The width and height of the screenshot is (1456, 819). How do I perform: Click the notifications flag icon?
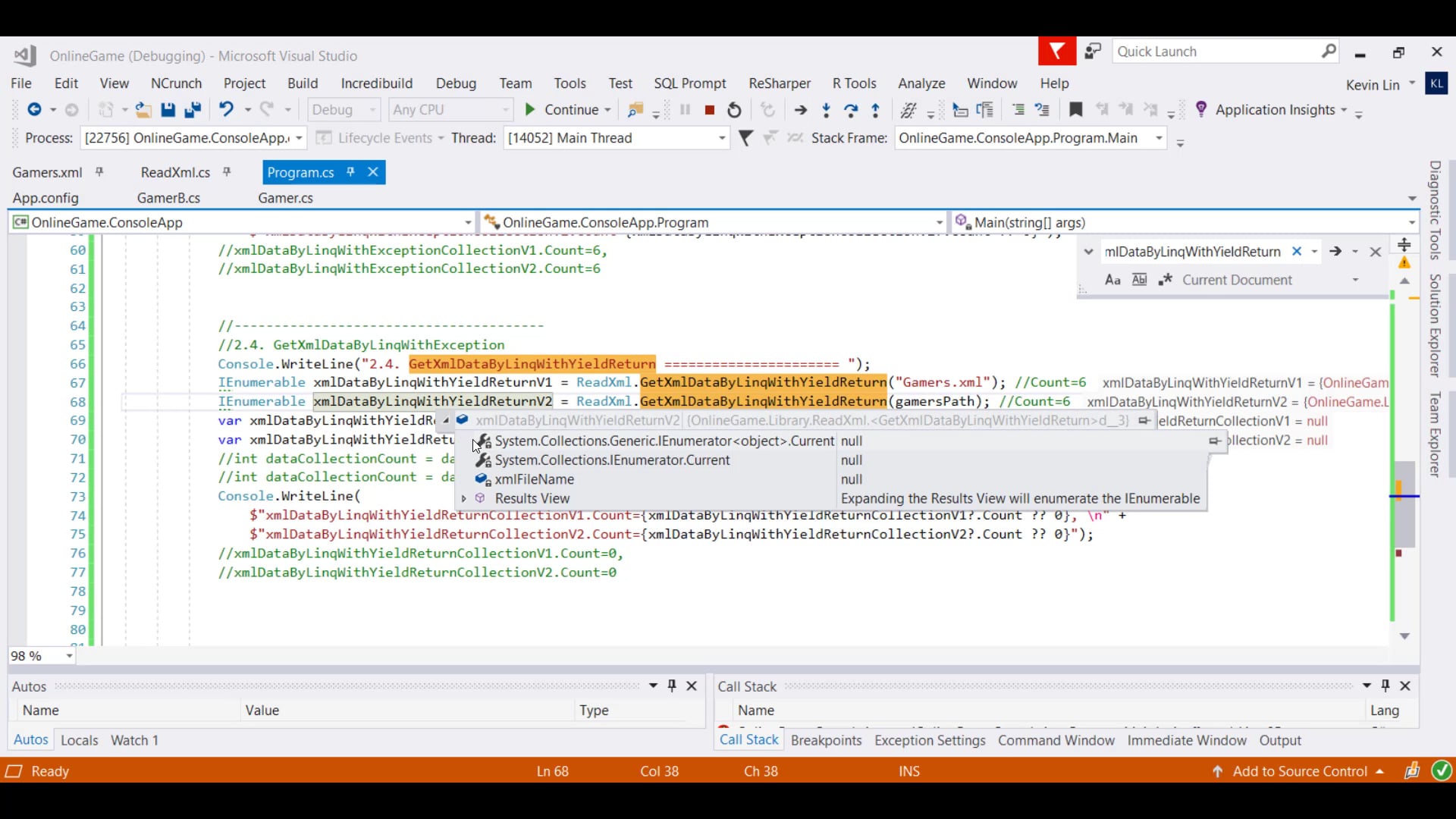pos(1056,52)
